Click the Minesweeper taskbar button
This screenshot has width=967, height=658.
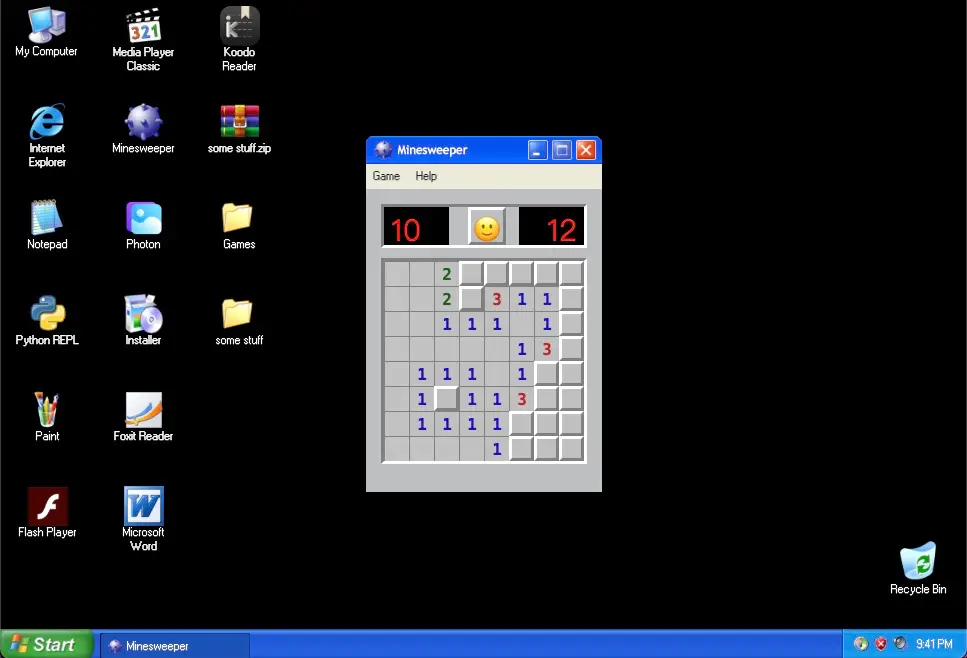[x=175, y=645]
